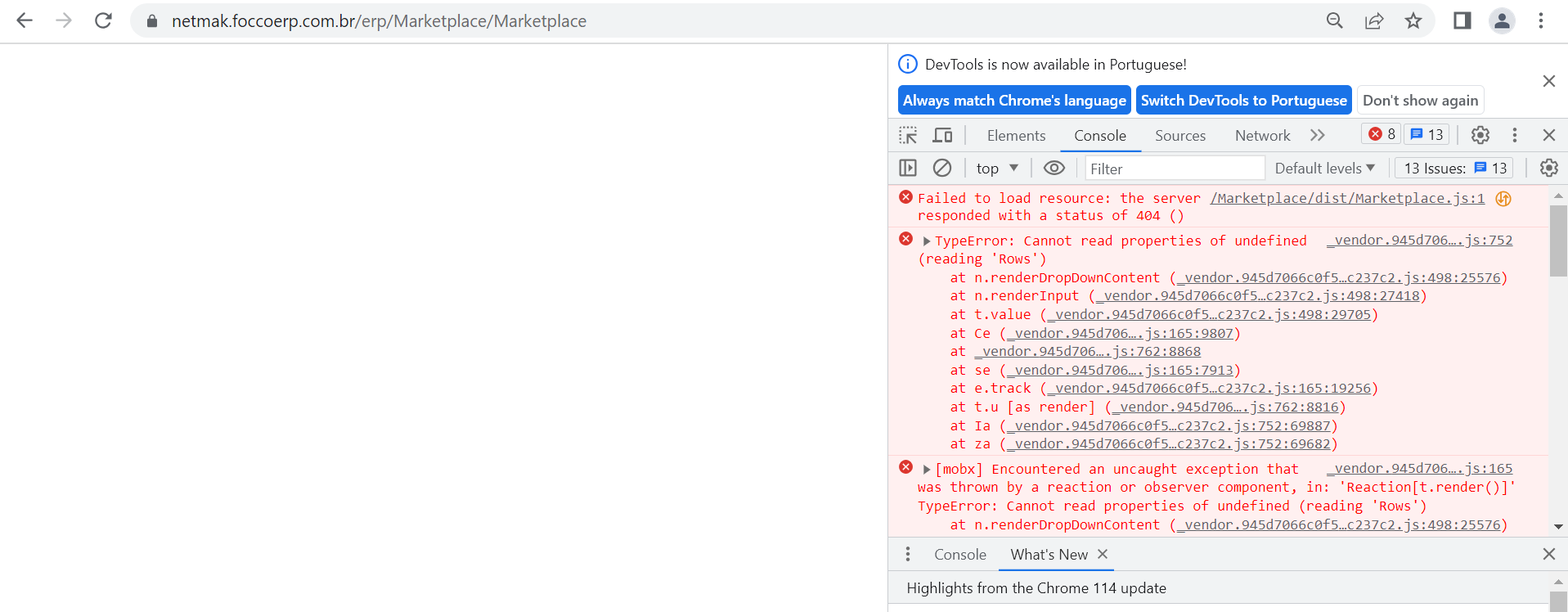Image resolution: width=1568 pixels, height=612 pixels.
Task: Open t.value js:498:29705 link
Action: click(x=1209, y=315)
